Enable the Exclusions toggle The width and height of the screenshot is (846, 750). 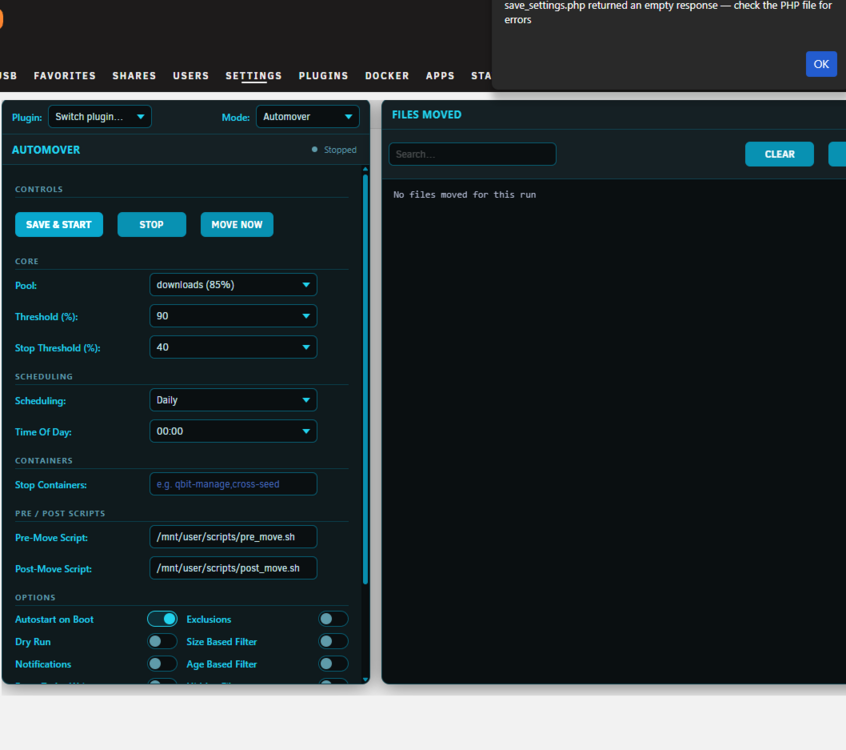coord(333,619)
